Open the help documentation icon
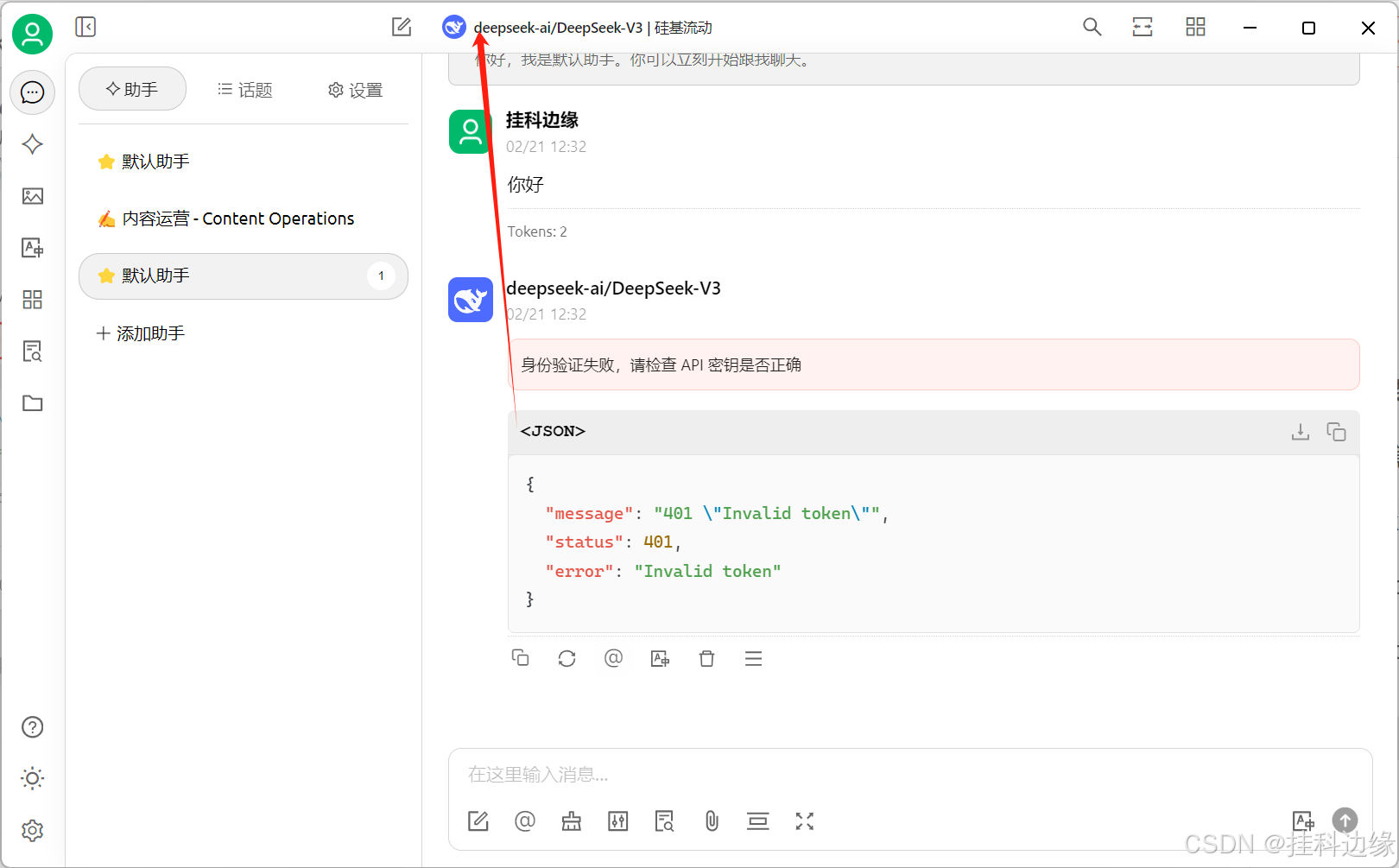1399x868 pixels. pos(33,727)
